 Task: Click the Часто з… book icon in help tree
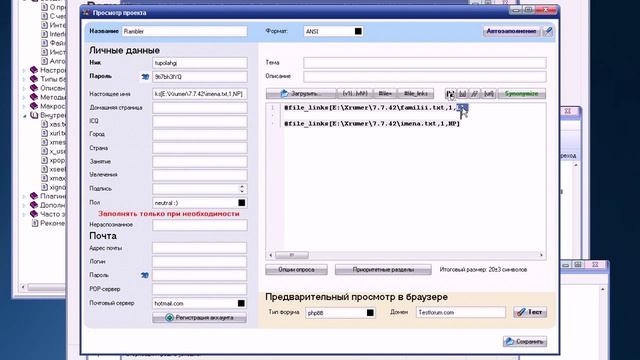[x=34, y=214]
